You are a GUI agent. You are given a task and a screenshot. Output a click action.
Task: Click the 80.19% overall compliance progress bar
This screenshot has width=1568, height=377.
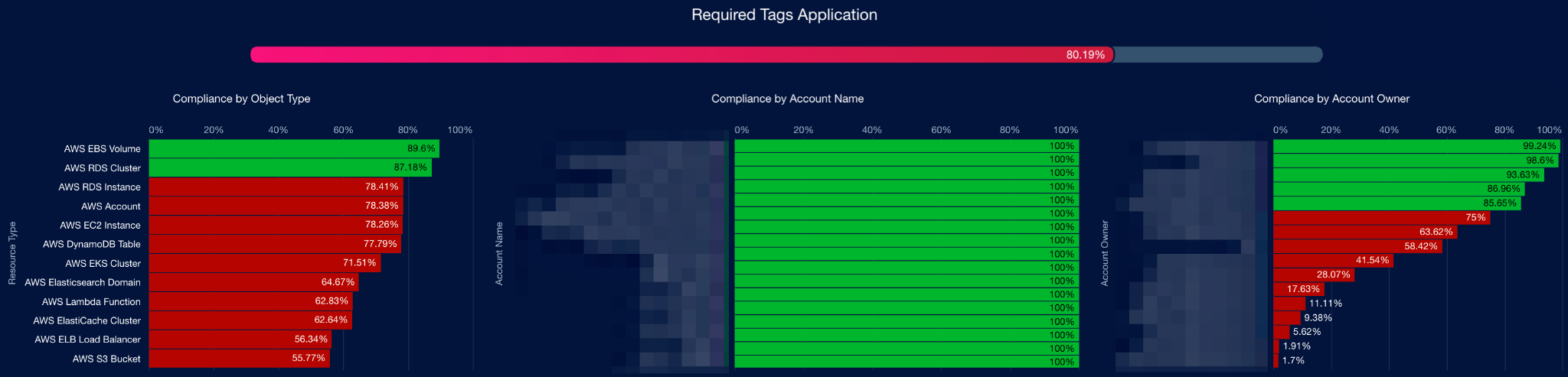(x=786, y=55)
